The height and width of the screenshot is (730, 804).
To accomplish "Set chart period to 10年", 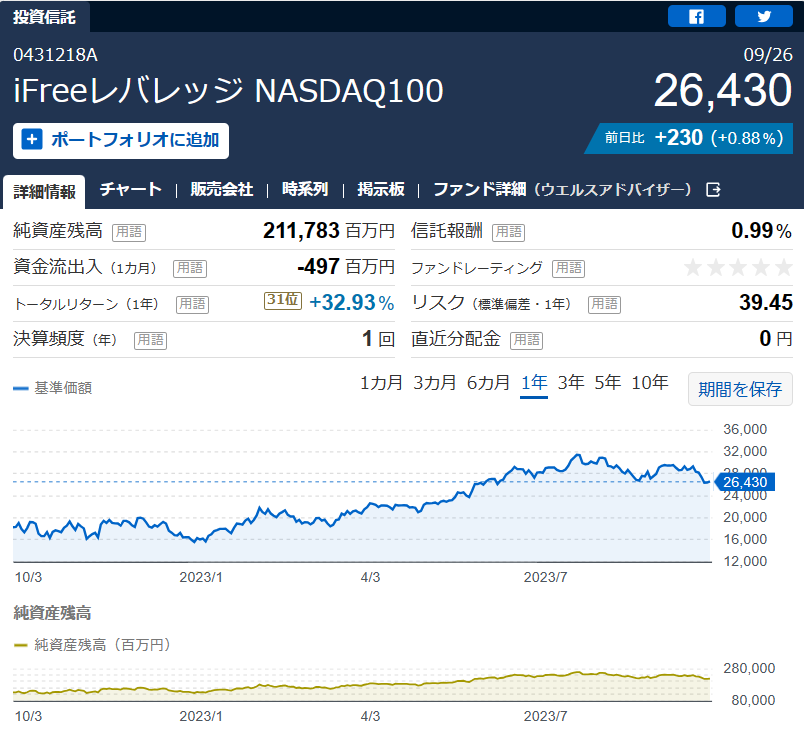I will pos(650,382).
